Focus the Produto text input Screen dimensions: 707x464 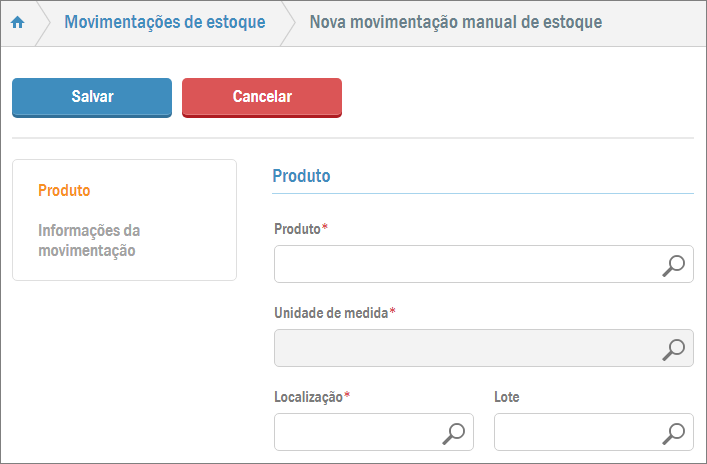tap(465, 265)
